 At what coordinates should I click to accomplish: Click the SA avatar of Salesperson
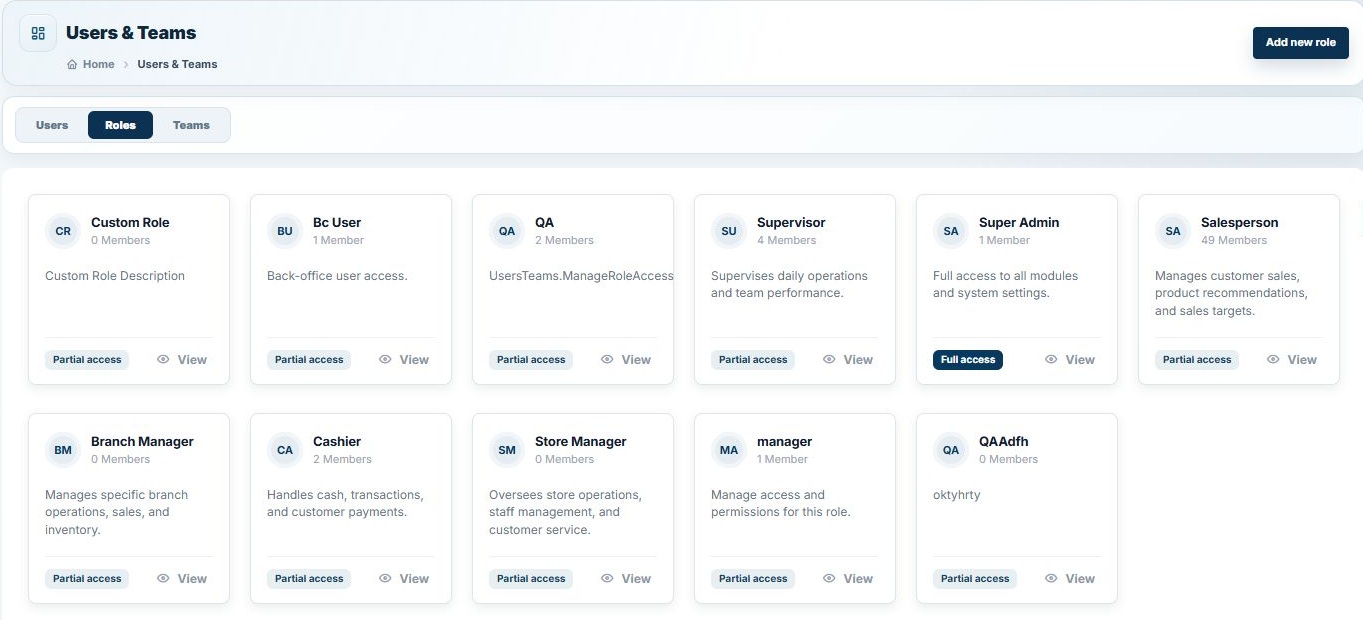pos(1173,231)
